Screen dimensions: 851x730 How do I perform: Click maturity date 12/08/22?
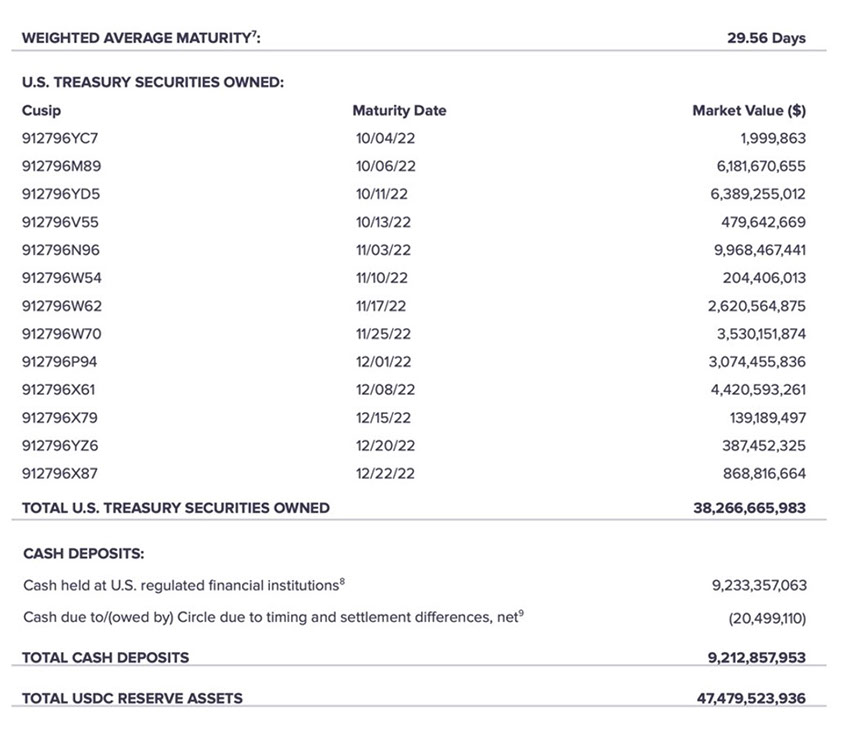coord(385,390)
